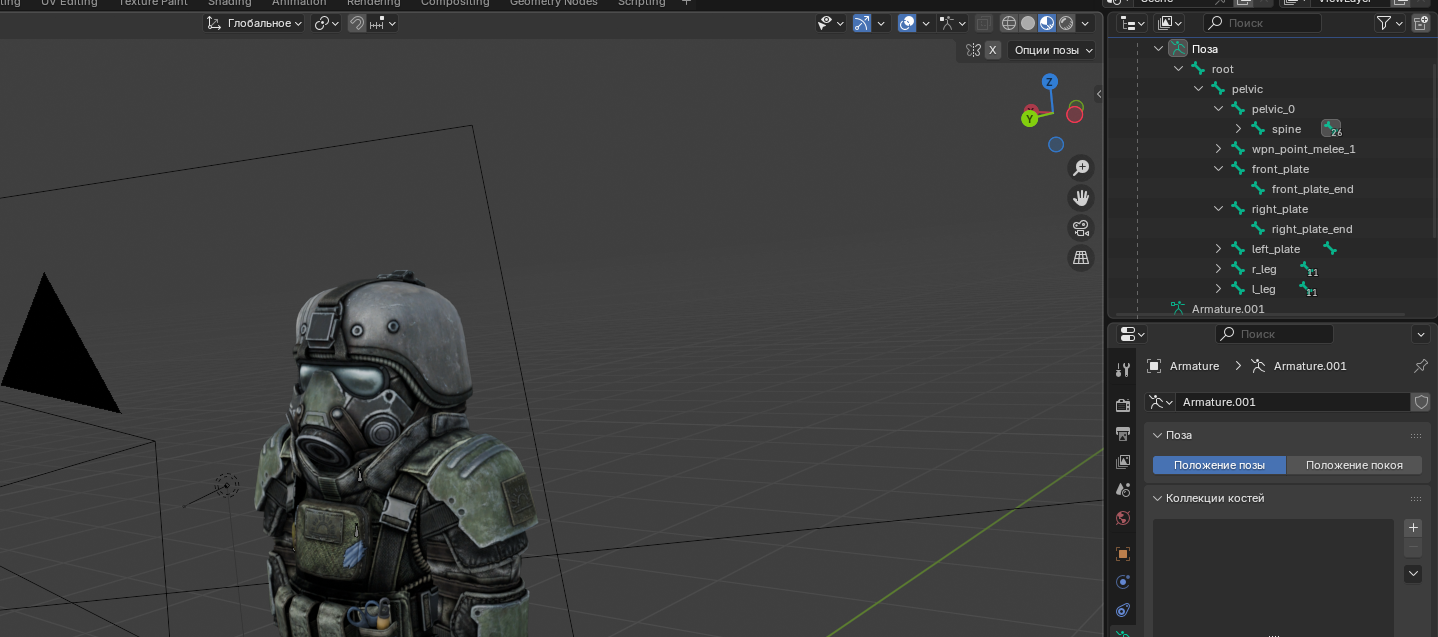This screenshot has width=1438, height=637.
Task: Add a bone collection with plus button
Action: click(x=1412, y=528)
